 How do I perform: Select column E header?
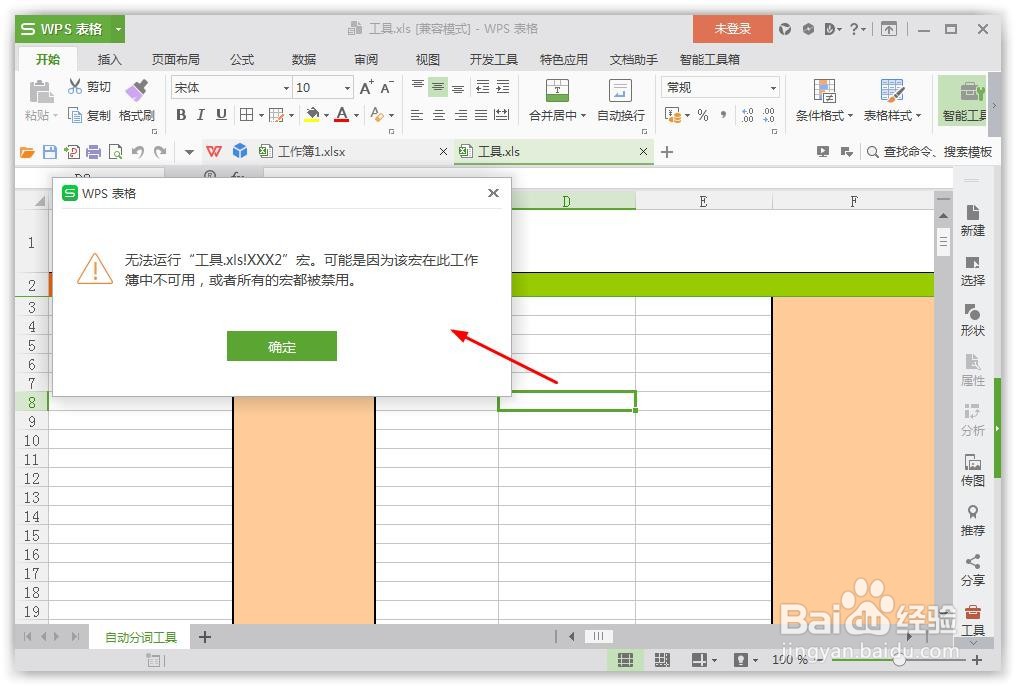pos(703,201)
